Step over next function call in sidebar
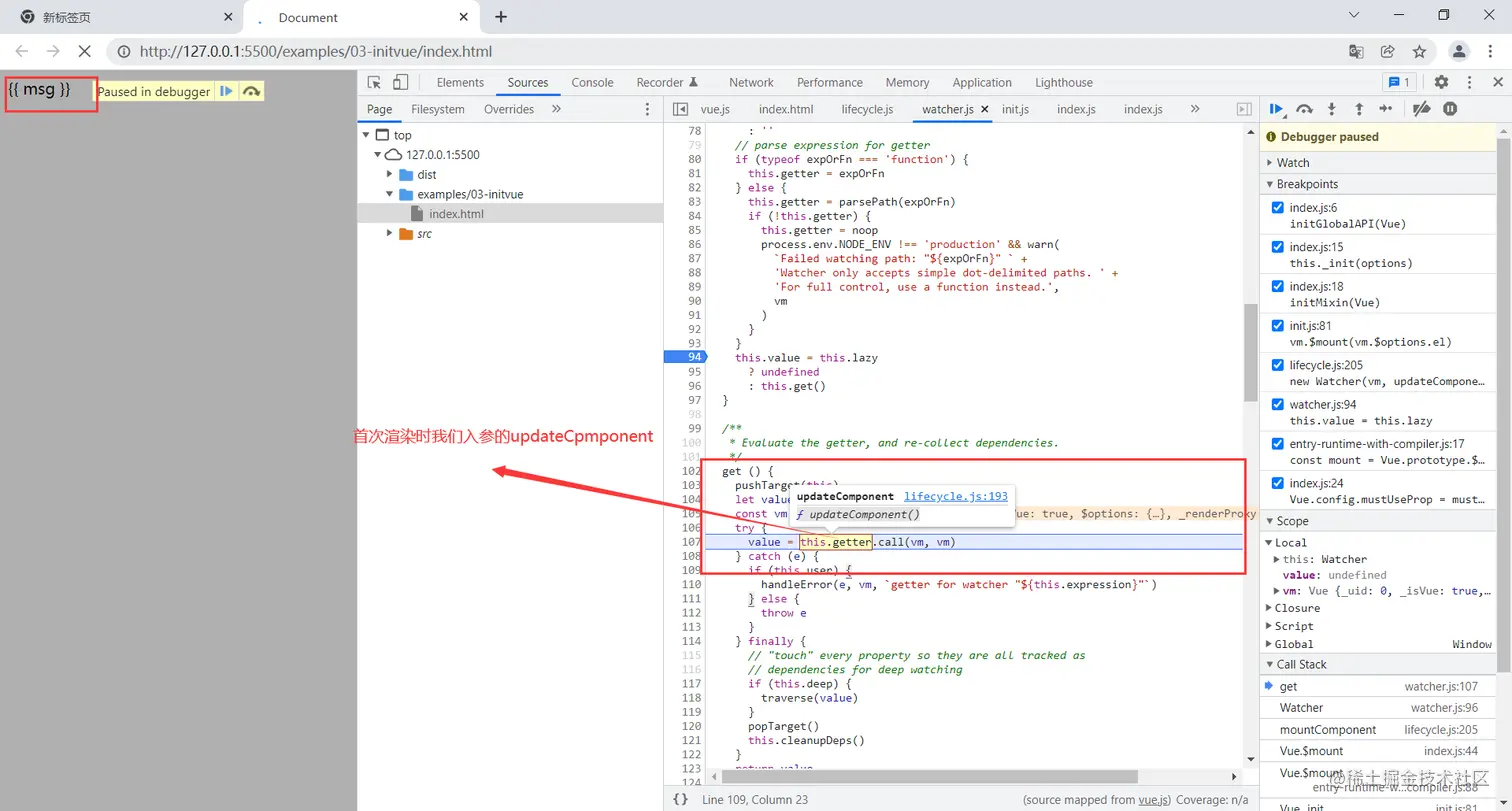 1304,109
